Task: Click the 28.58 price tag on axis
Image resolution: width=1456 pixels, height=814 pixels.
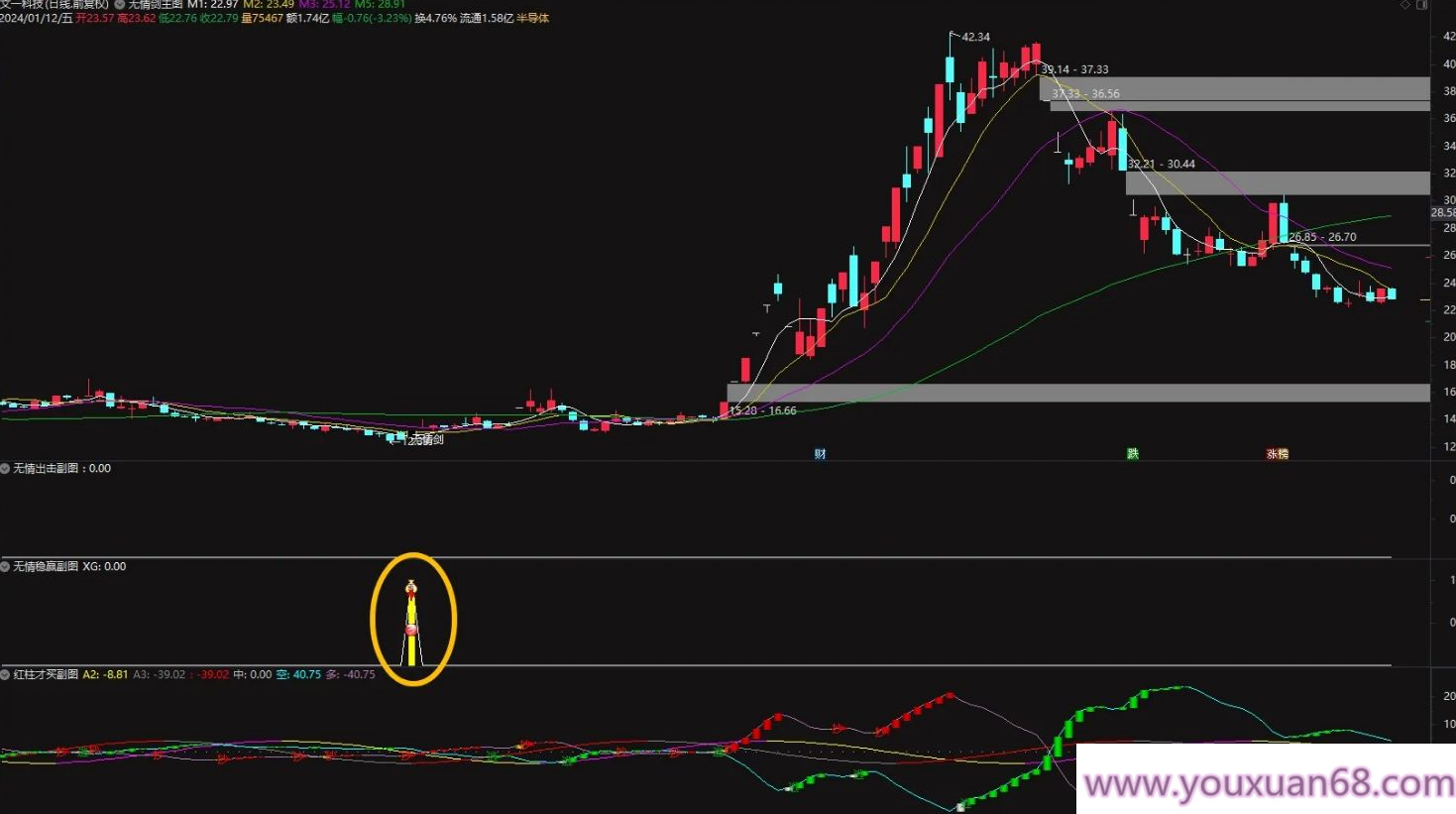Action: (x=1443, y=213)
